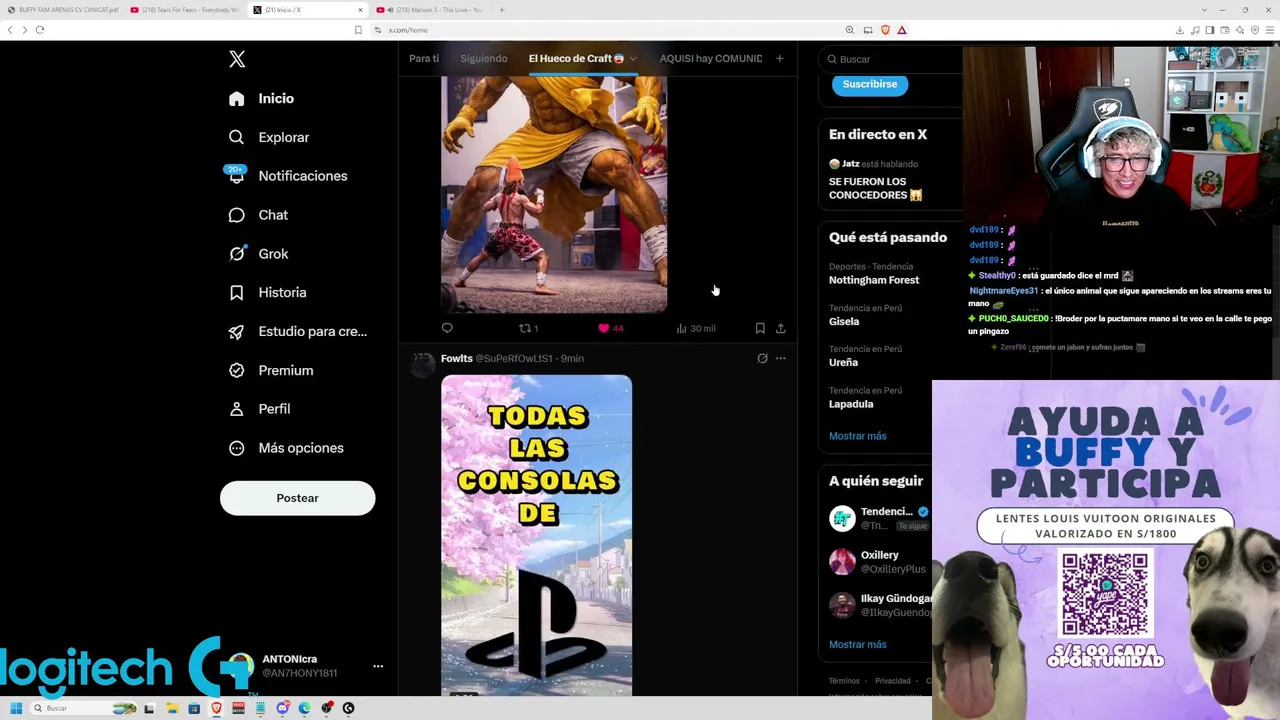Viewport: 1280px width, 720px height.
Task: Open Microsoft Store from the taskbar
Action: coord(194,708)
